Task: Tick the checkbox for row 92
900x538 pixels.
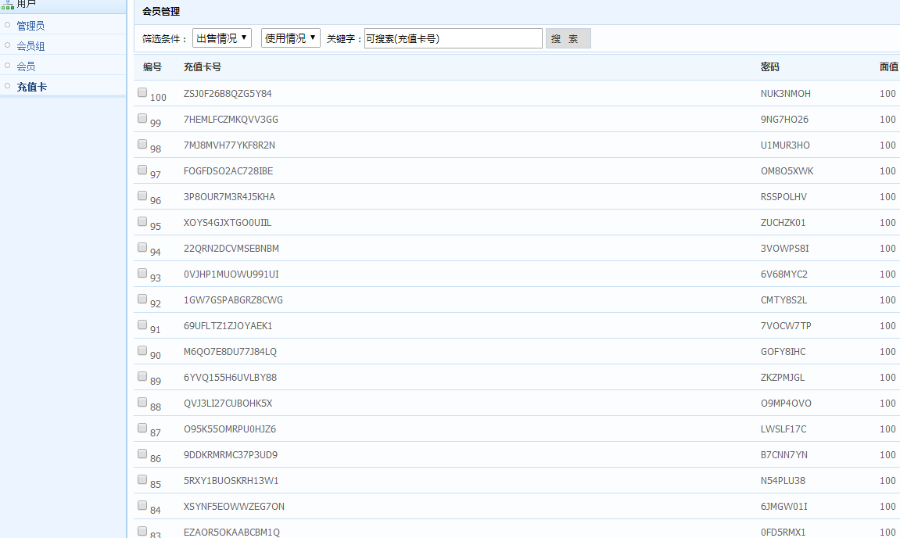Action: coord(142,299)
